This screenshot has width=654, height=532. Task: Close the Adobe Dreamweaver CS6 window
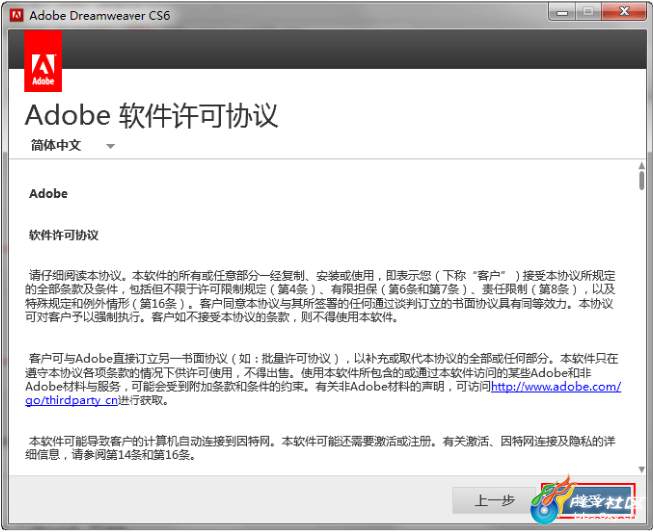[x=624, y=12]
